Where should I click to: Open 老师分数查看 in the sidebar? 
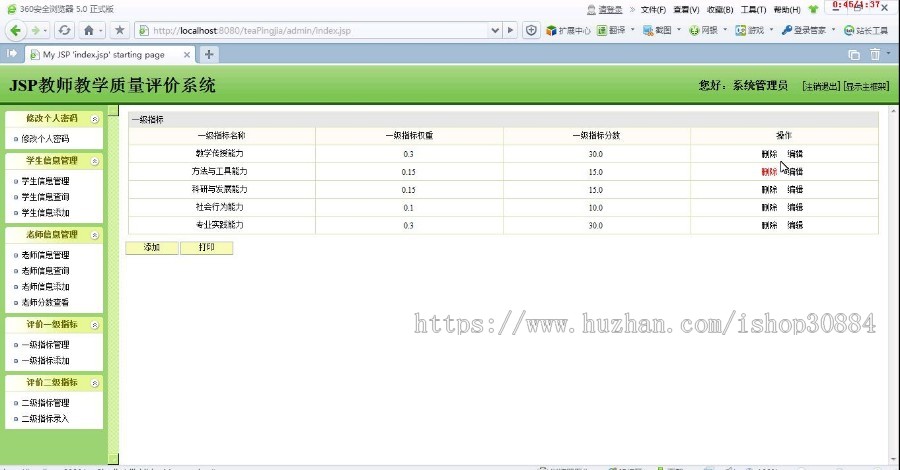click(x=45, y=302)
